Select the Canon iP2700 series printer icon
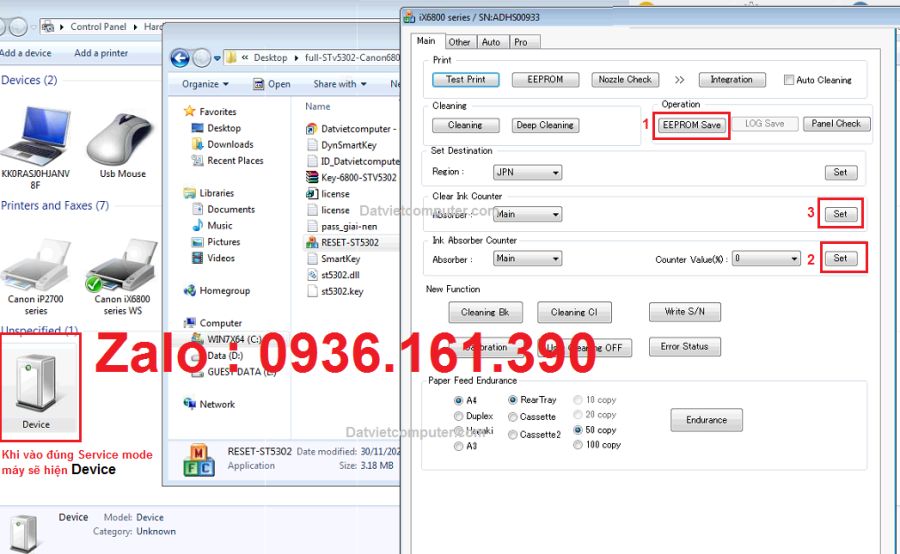Screen dimensions: 900x554 click(x=36, y=265)
